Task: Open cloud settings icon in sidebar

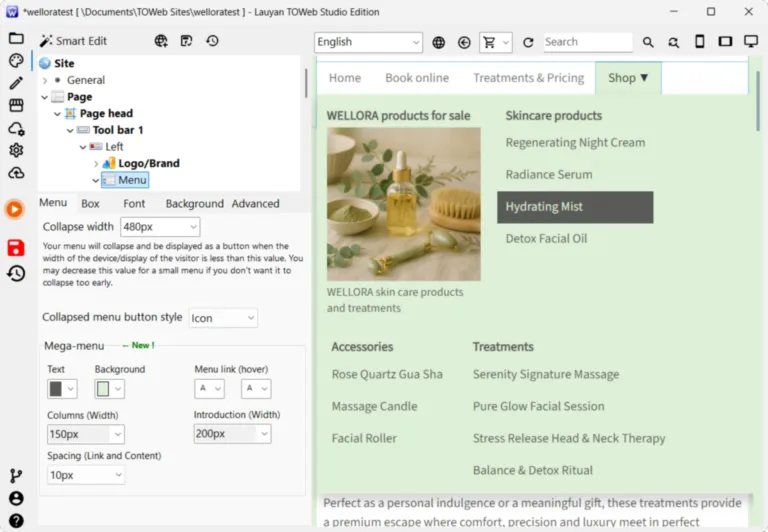Action: 16,128
